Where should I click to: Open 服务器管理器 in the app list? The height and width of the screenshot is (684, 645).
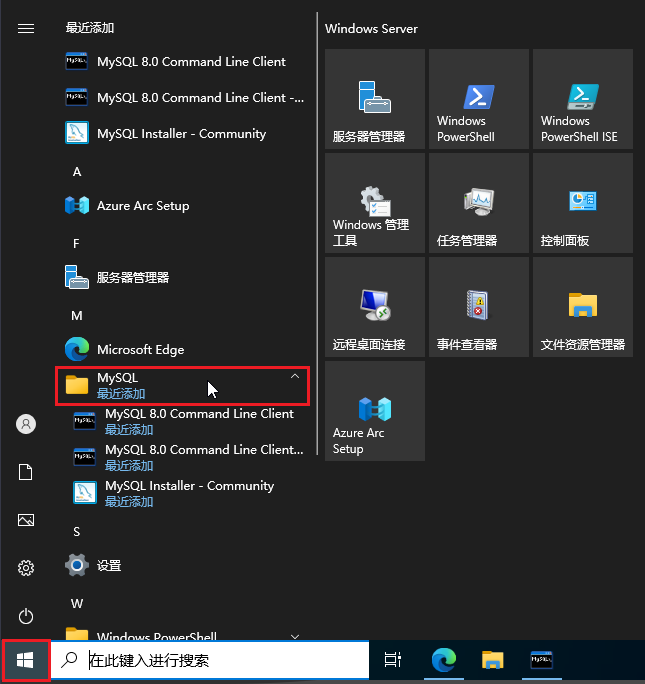pos(182,277)
